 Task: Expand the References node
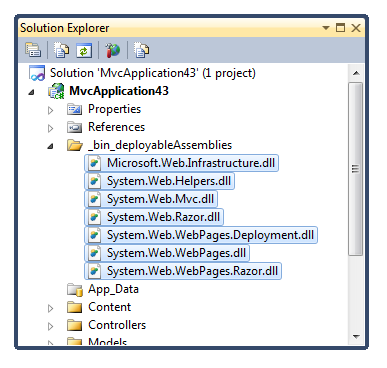click(x=51, y=128)
